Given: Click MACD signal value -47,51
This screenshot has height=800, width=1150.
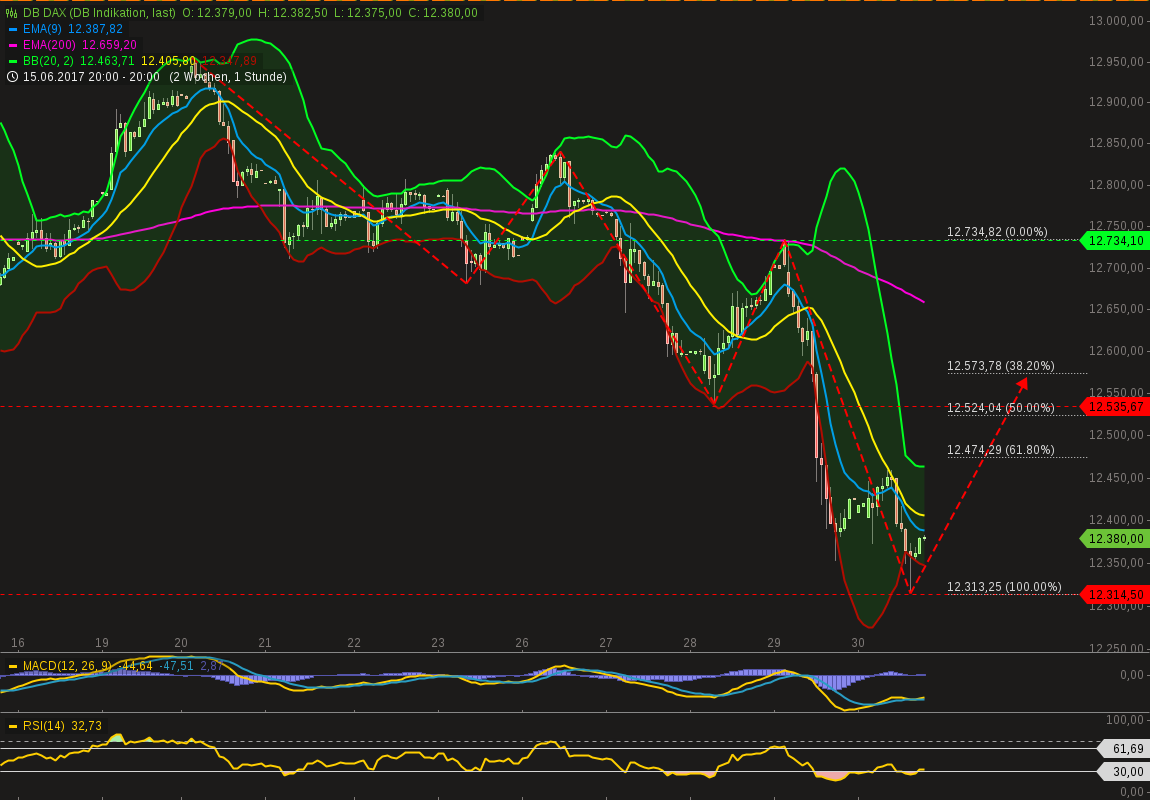Looking at the screenshot, I should coord(177,667).
